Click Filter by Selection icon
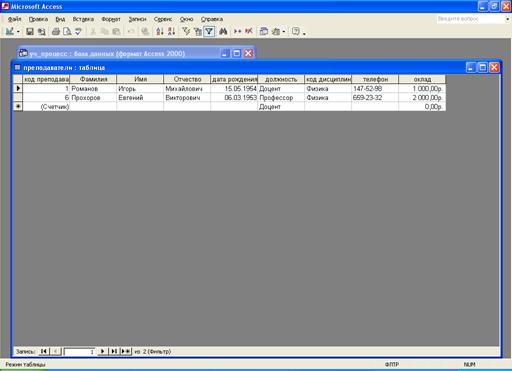The image size is (512, 371). pos(186,32)
